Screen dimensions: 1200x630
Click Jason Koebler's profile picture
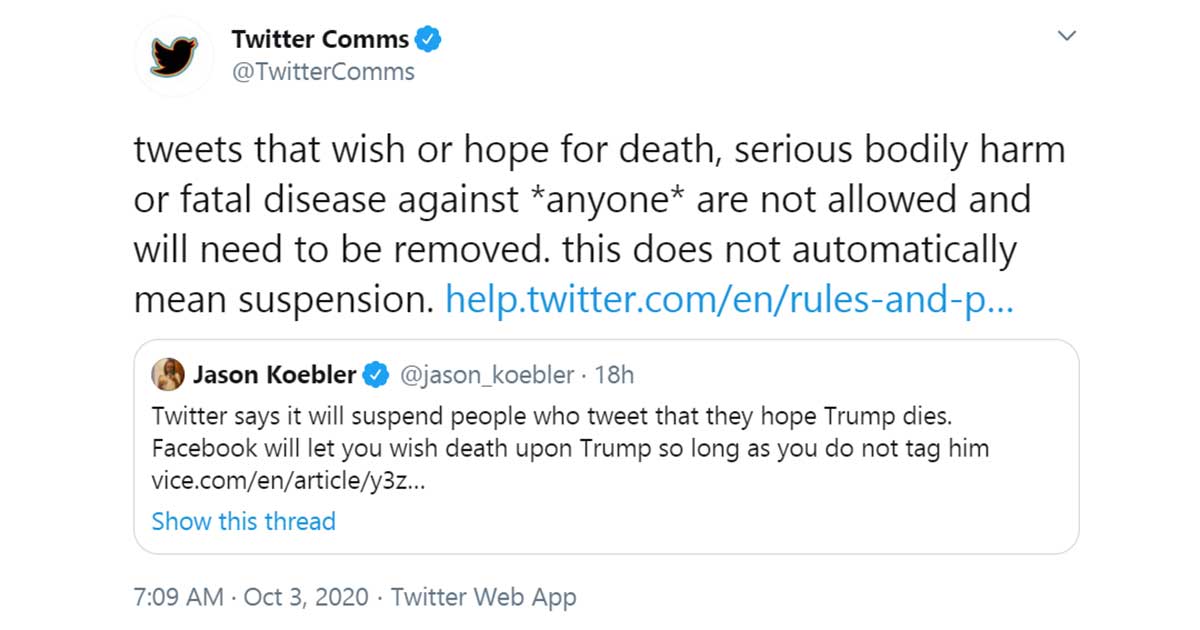[x=167, y=375]
